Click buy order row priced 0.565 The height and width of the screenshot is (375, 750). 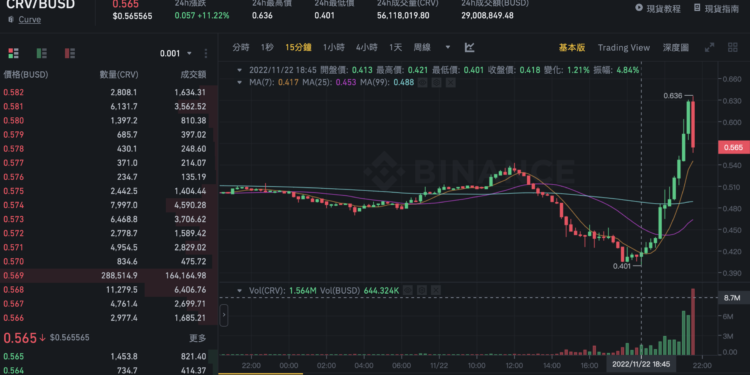coord(109,356)
